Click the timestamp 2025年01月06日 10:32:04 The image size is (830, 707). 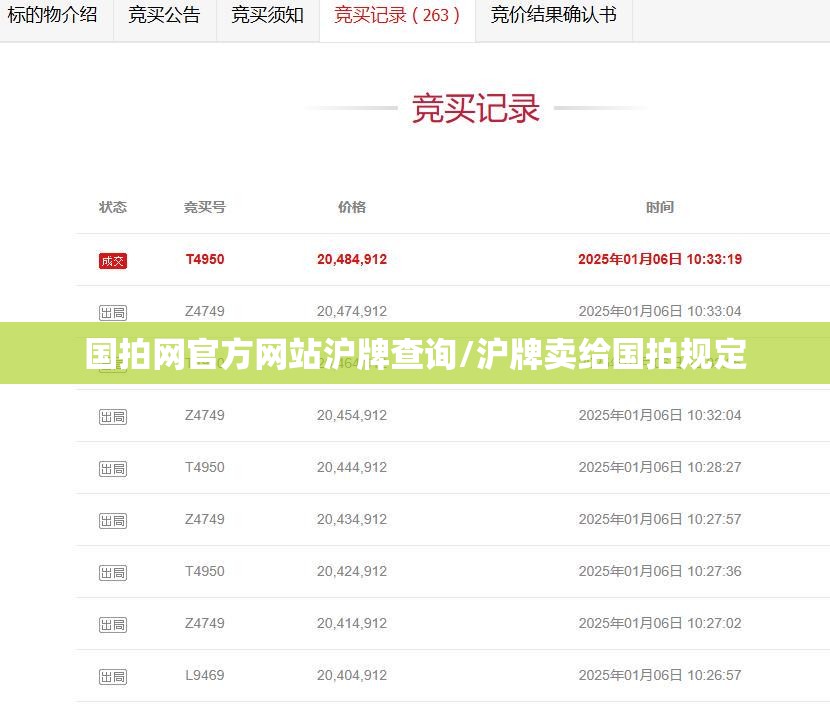tap(660, 415)
